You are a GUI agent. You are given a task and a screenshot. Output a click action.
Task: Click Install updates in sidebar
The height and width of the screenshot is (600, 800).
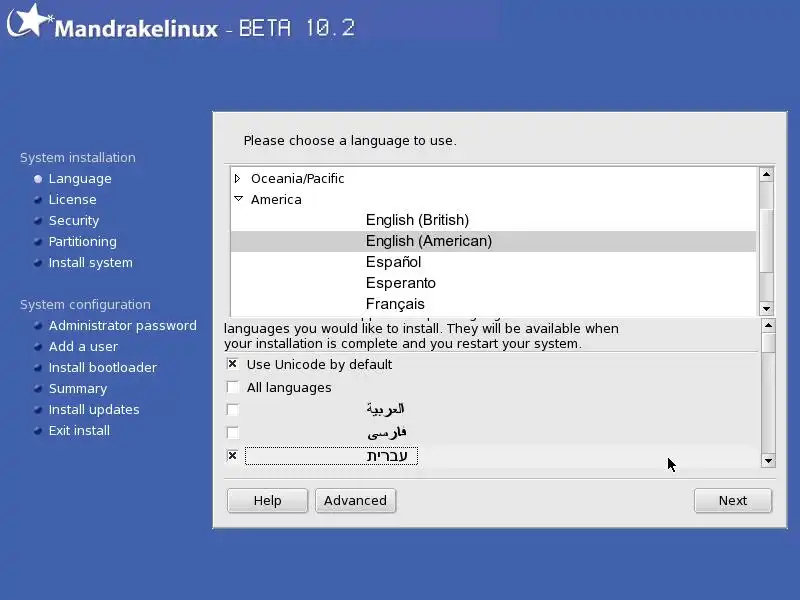(x=94, y=410)
